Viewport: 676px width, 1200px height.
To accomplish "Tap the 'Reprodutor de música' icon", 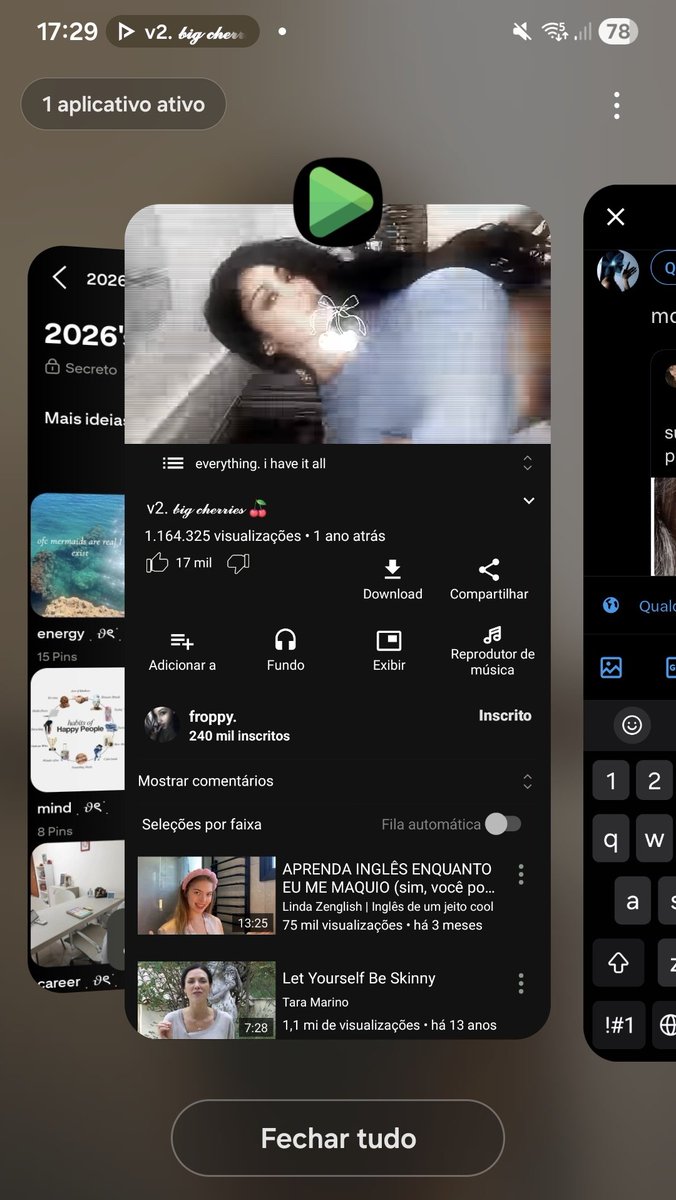I will (492, 635).
